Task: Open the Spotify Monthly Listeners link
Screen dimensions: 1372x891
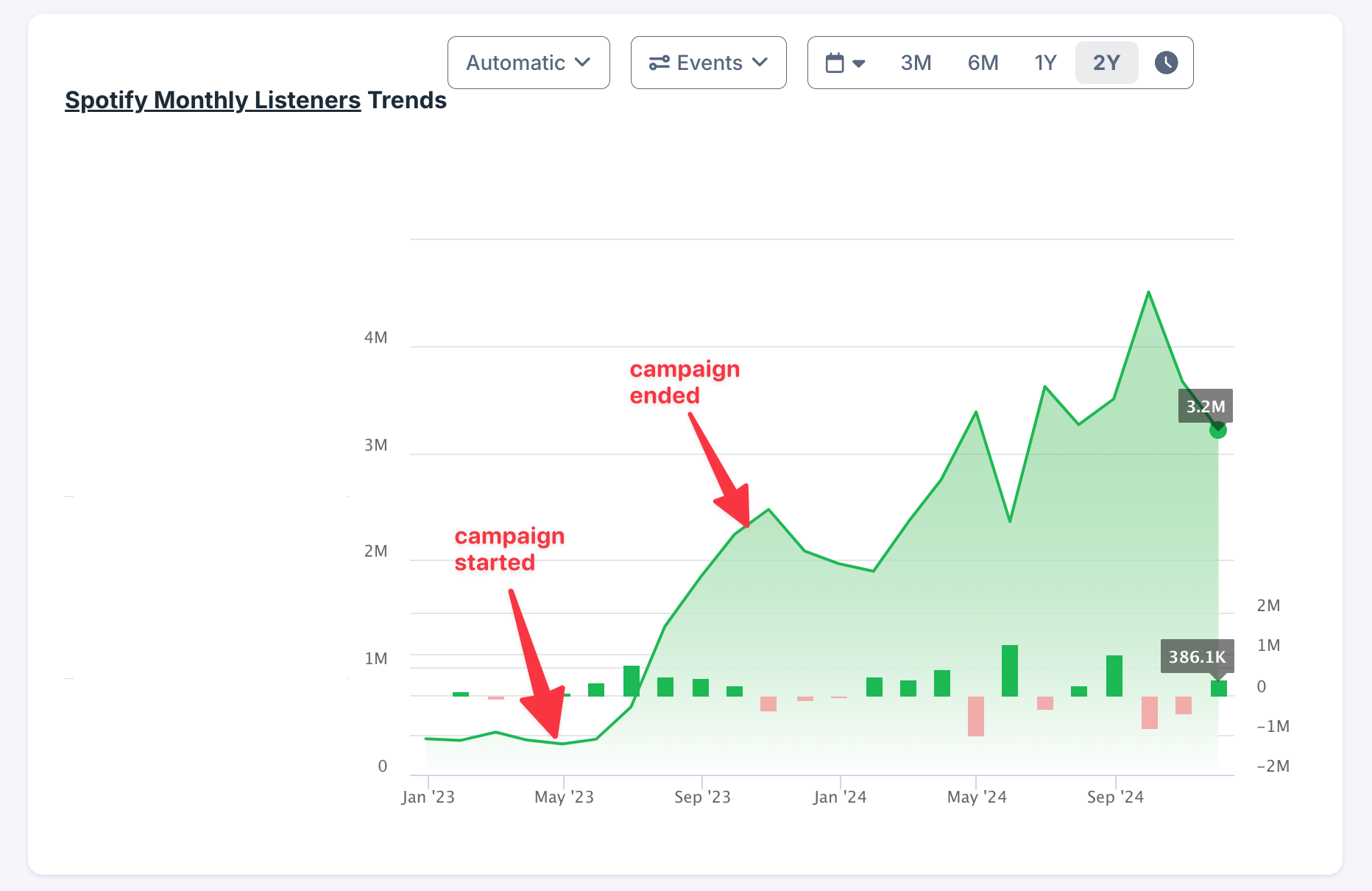Action: [x=213, y=100]
